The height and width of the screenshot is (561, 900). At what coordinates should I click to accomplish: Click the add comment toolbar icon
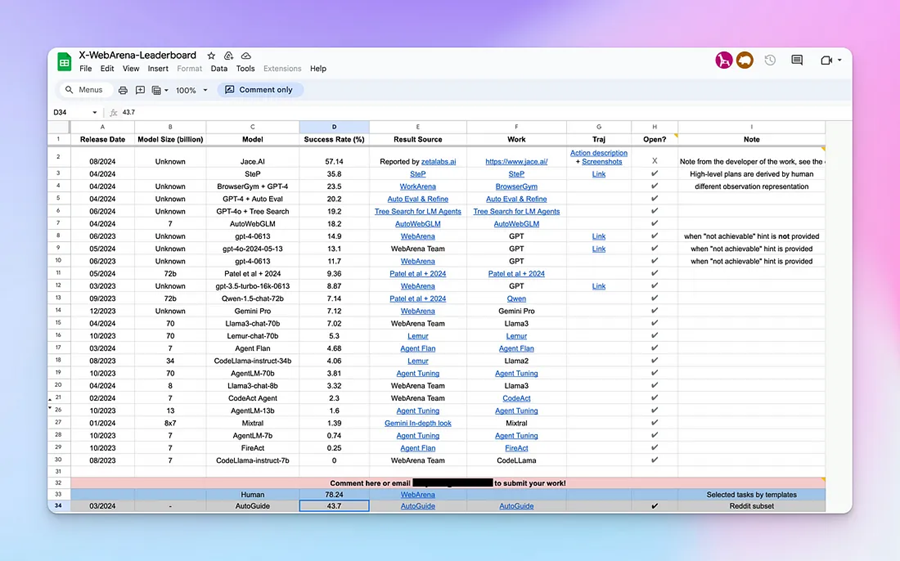(x=140, y=90)
